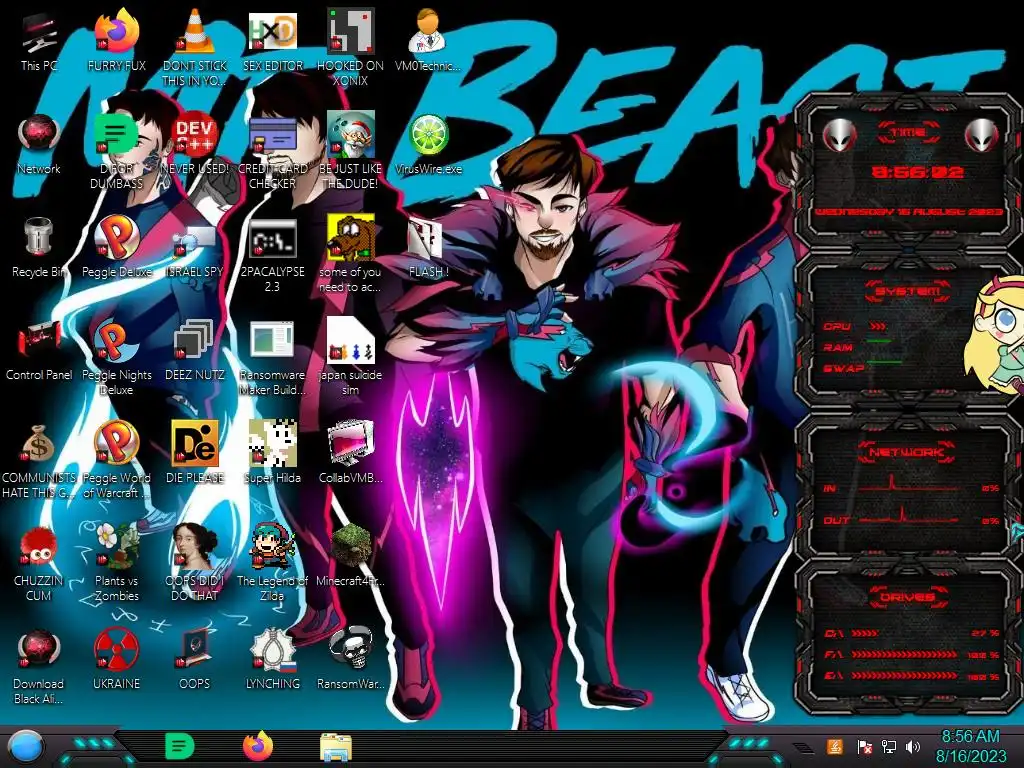Viewport: 1024px width, 768px height.
Task: Open the Action Center flag in the tray
Action: click(865, 747)
